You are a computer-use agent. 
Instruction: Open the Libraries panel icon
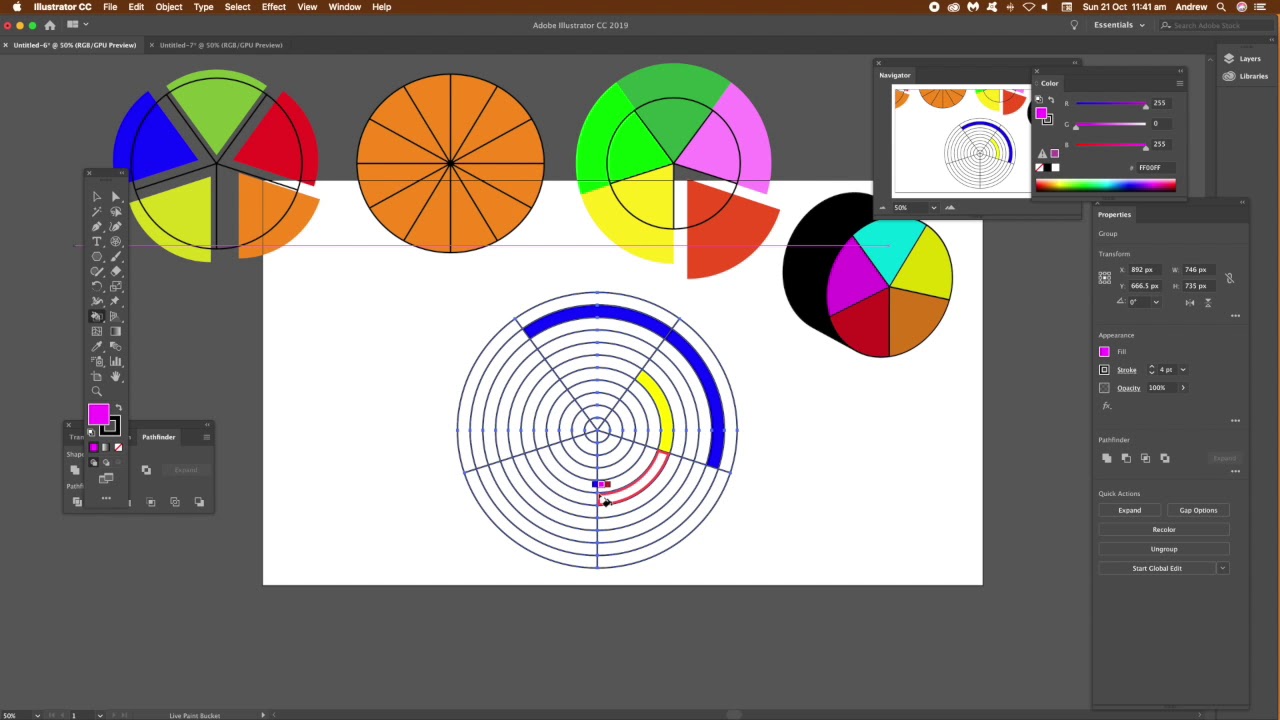click(x=1246, y=76)
